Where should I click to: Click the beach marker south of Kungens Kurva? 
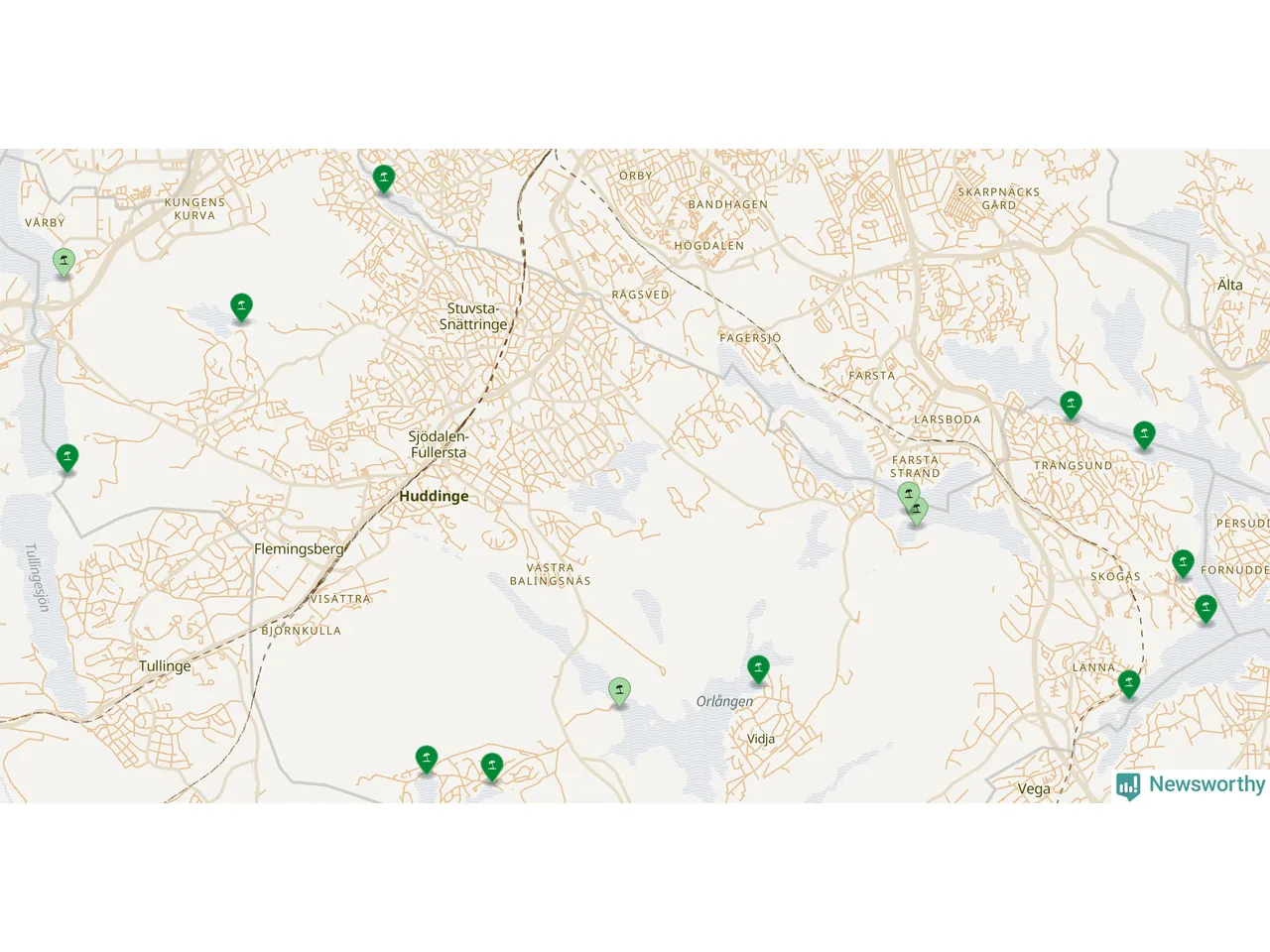pyautogui.click(x=241, y=307)
